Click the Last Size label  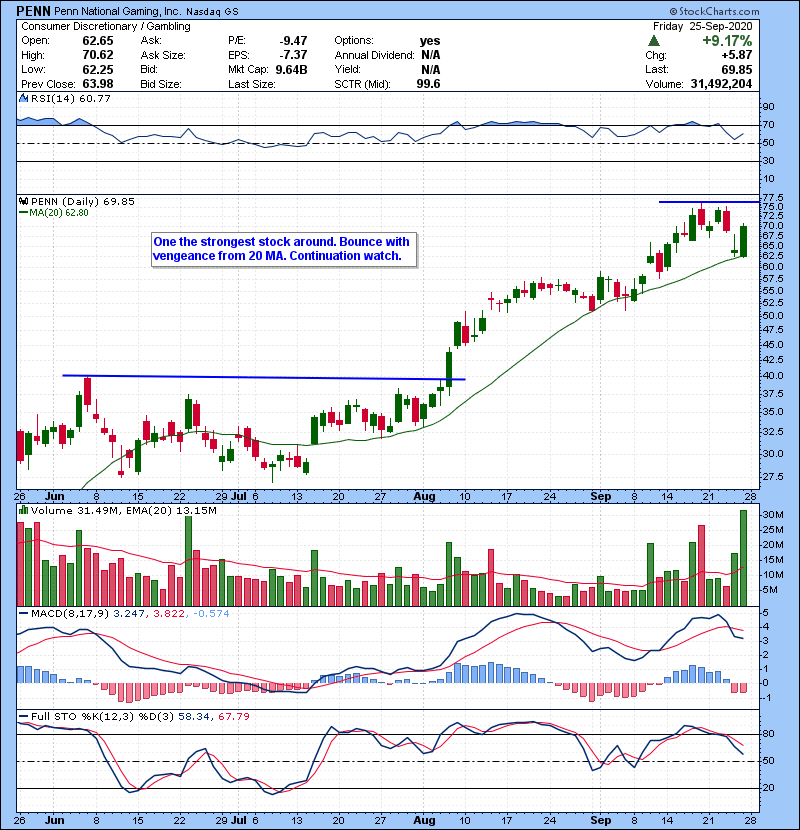251,84
